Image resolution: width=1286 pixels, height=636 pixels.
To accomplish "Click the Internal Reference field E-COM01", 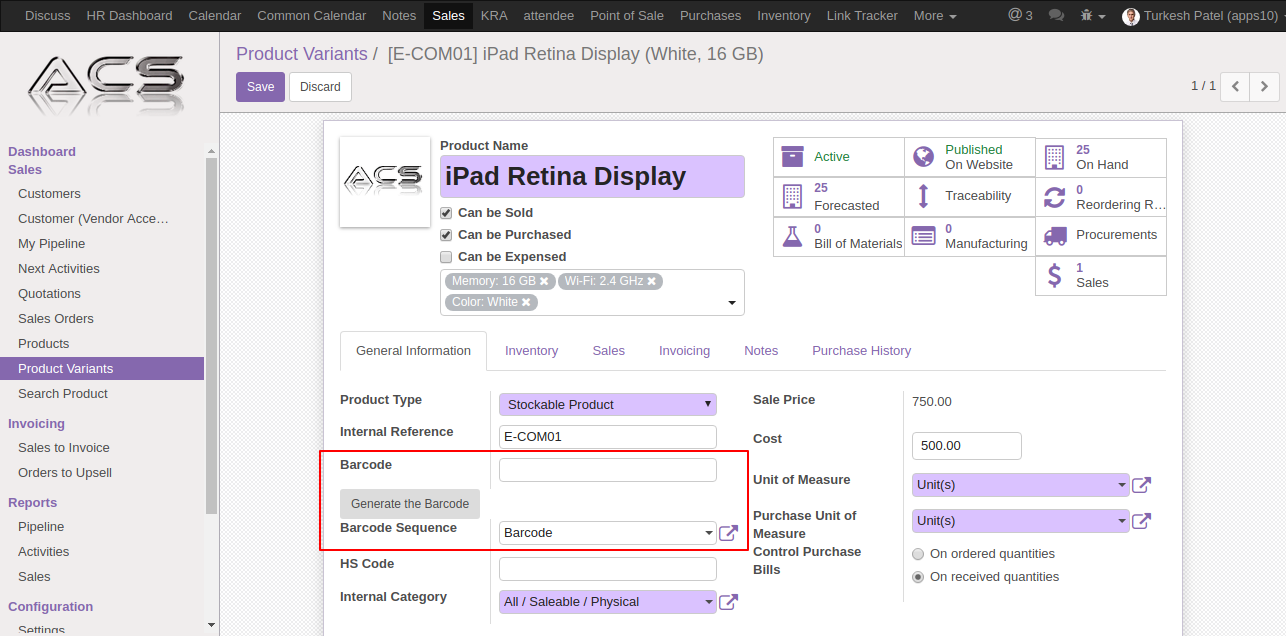I will point(608,437).
